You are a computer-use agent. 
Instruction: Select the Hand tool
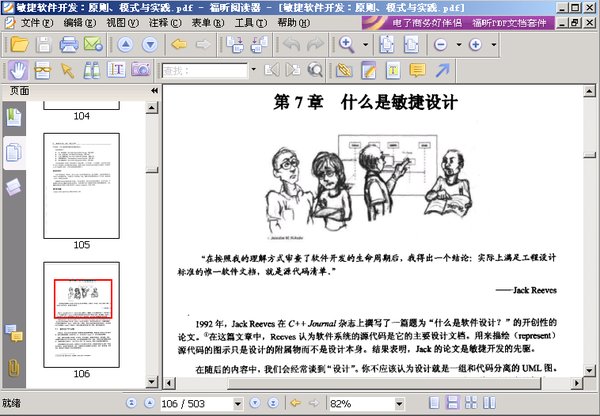[18, 70]
